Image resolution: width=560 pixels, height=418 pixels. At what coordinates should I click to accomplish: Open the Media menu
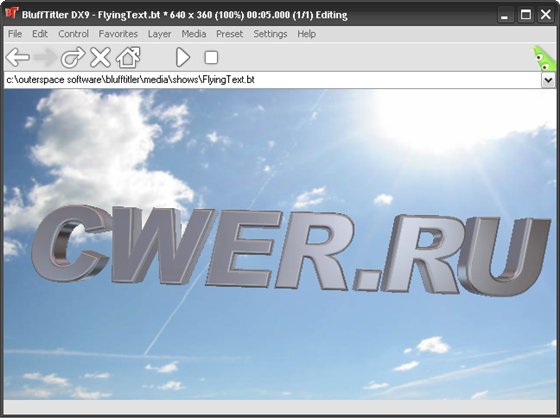click(194, 34)
